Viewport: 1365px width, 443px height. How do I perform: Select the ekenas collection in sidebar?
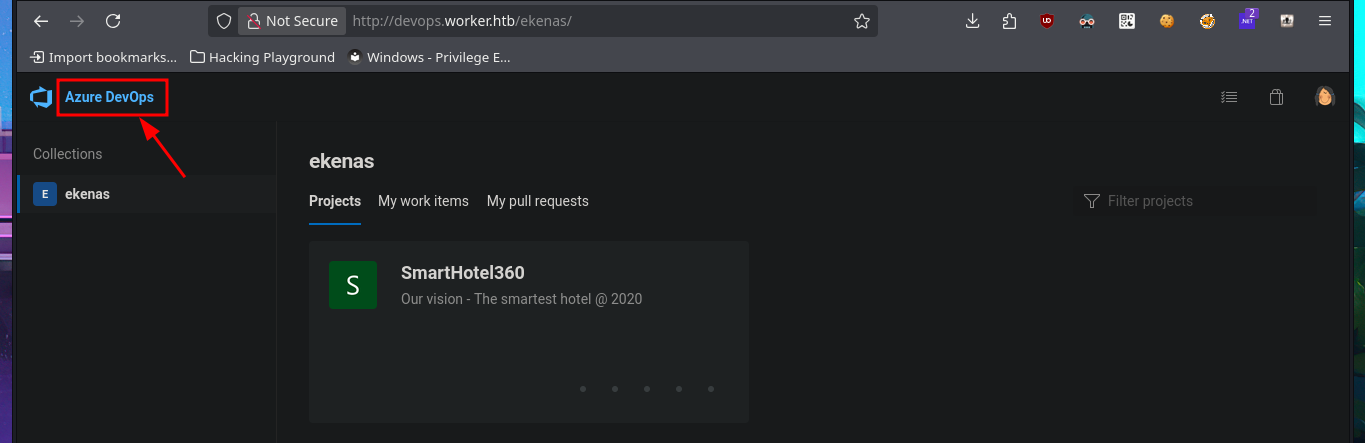point(87,194)
